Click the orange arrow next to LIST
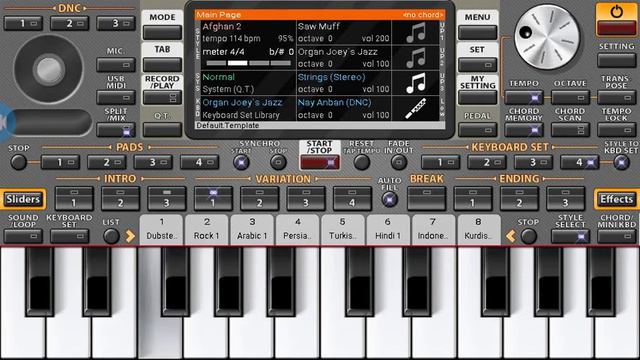Screen dimensions: 640x360 (130, 236)
